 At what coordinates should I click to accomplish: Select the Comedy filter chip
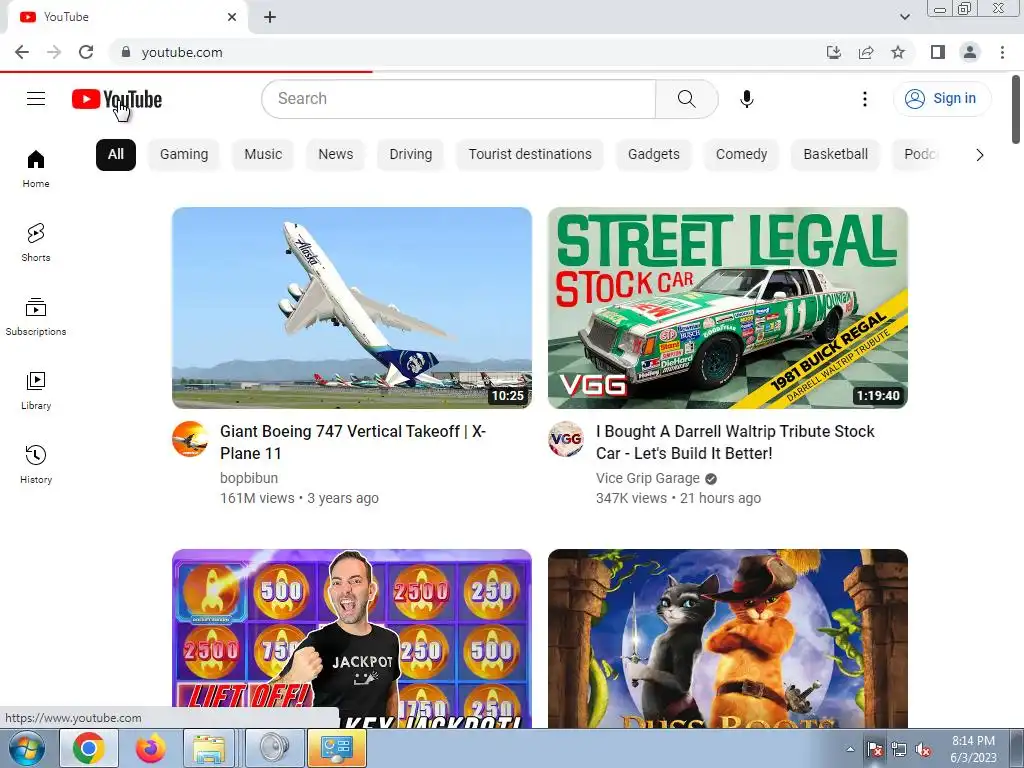(741, 155)
